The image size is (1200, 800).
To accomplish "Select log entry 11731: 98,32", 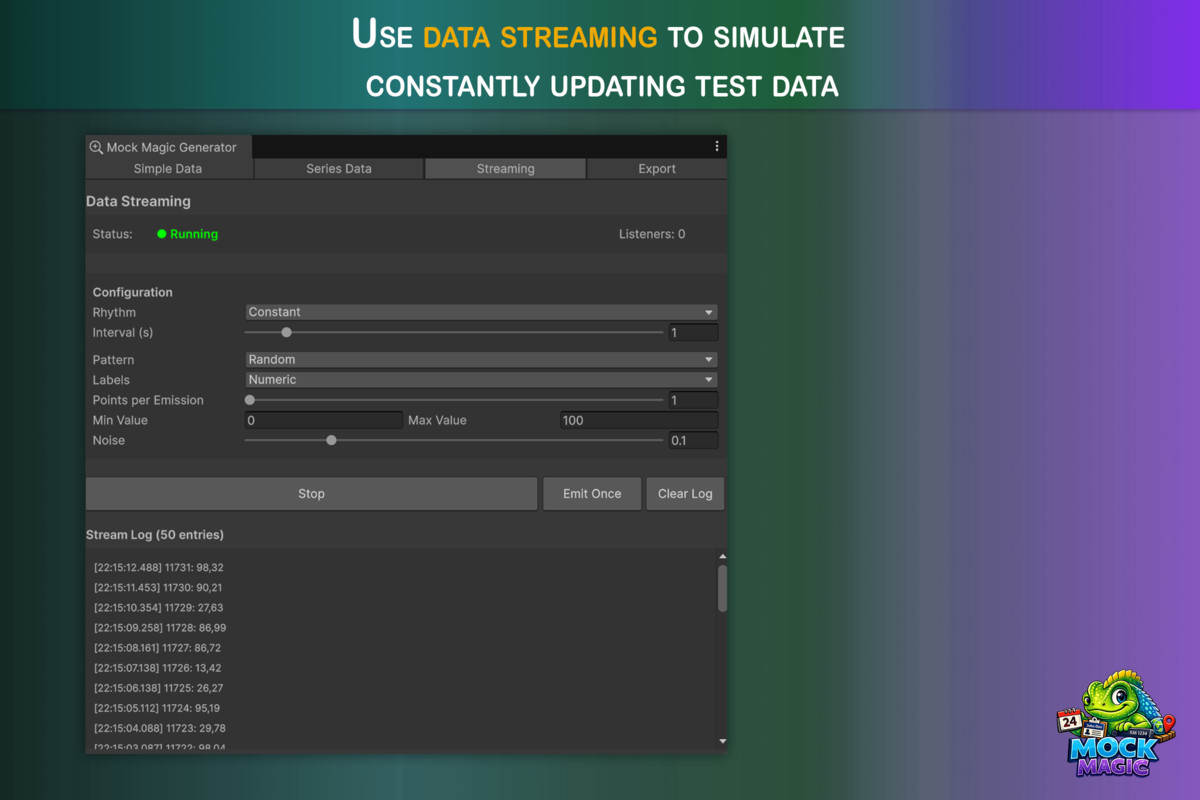I will pos(159,567).
